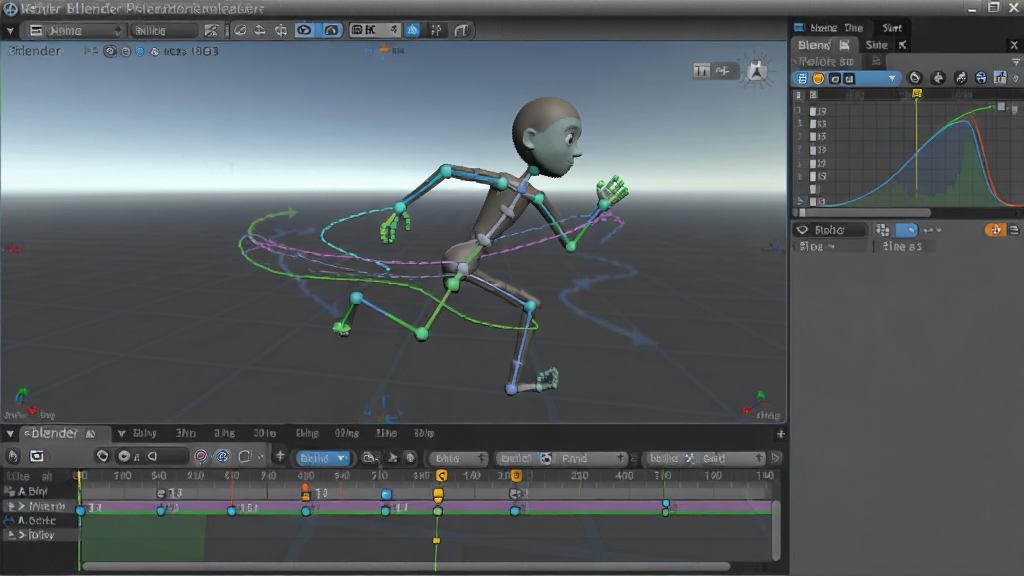Click the armature figure icon in the viewport header
1024x576 pixels.
[155, 51]
